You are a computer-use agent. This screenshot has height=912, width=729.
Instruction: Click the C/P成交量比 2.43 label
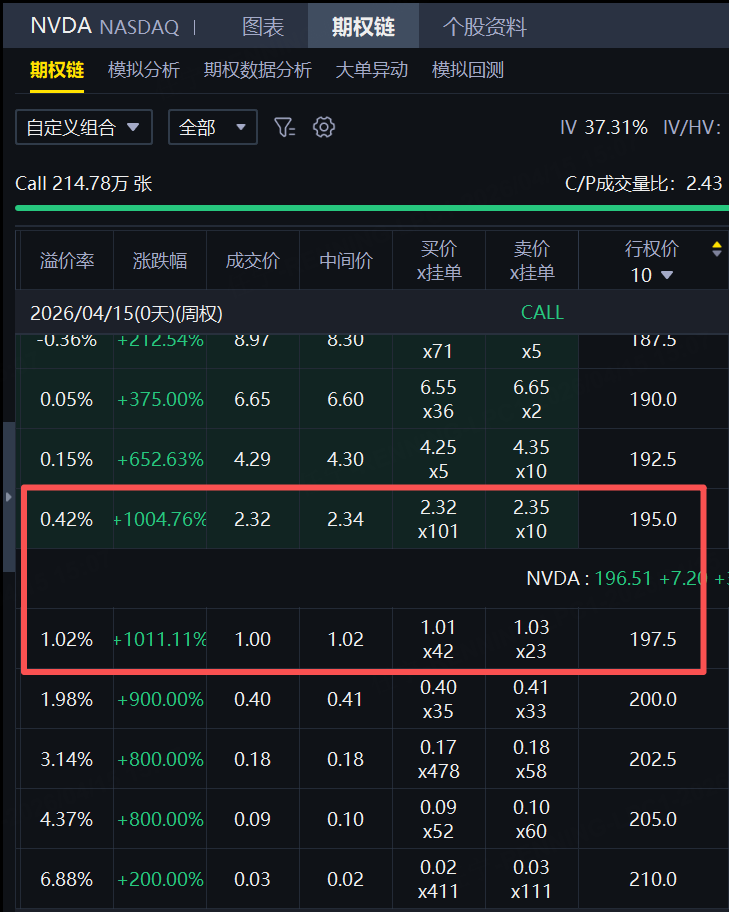(643, 184)
